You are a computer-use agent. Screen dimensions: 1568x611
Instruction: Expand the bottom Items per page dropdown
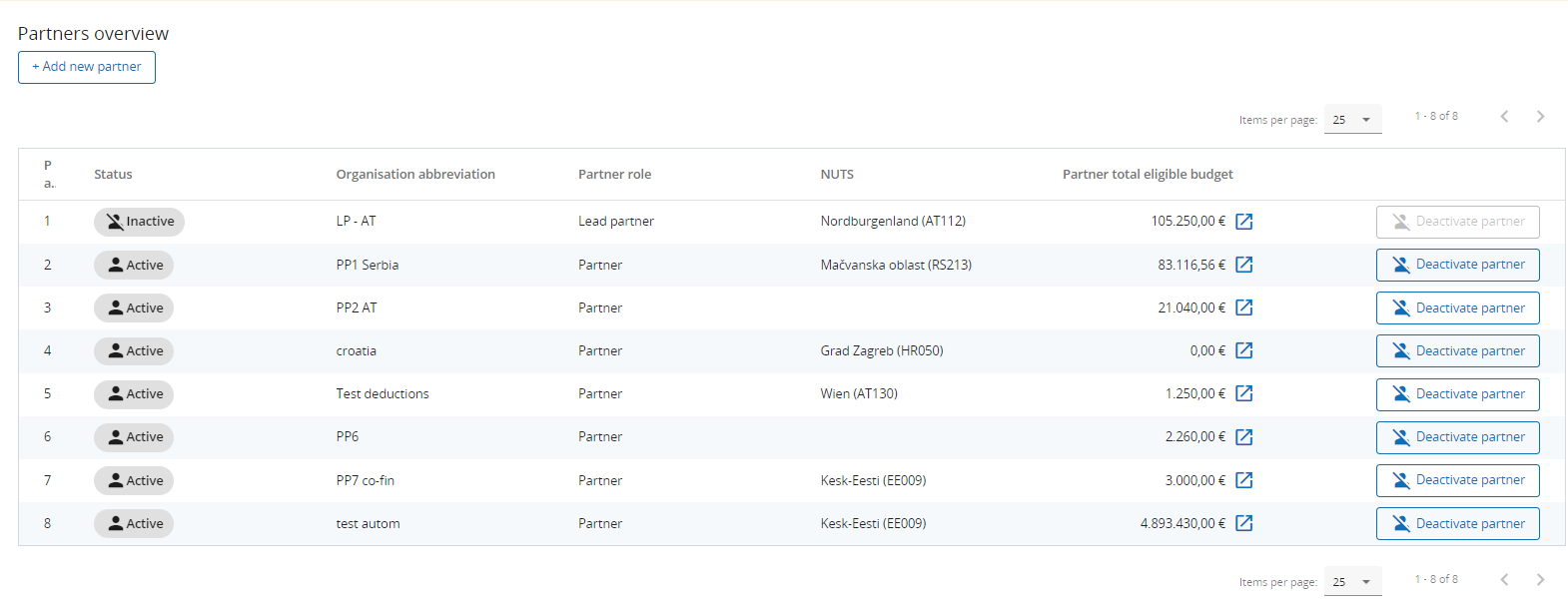(1352, 582)
